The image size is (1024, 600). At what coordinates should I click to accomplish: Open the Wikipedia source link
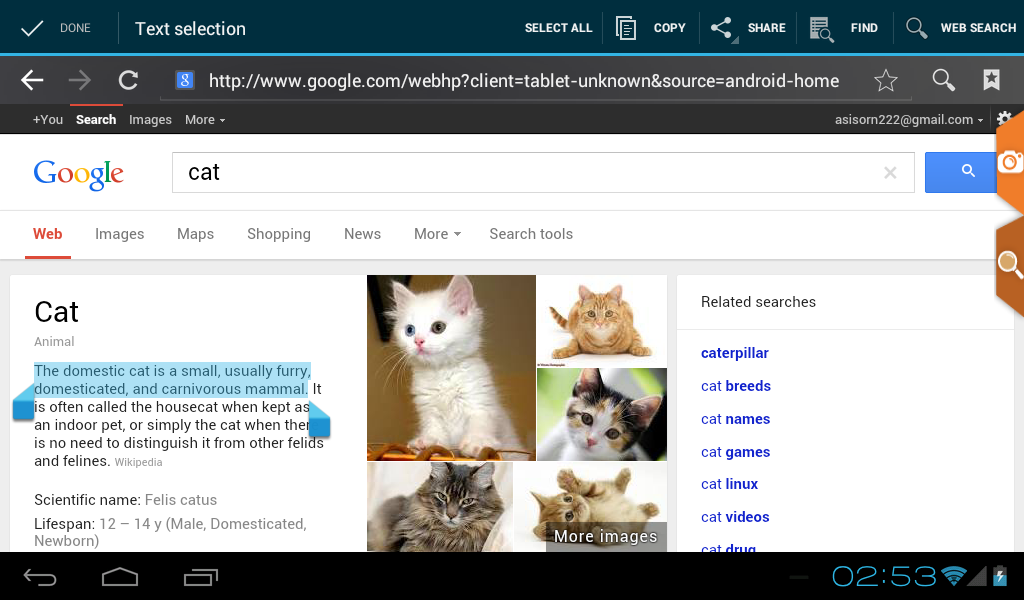point(138,462)
